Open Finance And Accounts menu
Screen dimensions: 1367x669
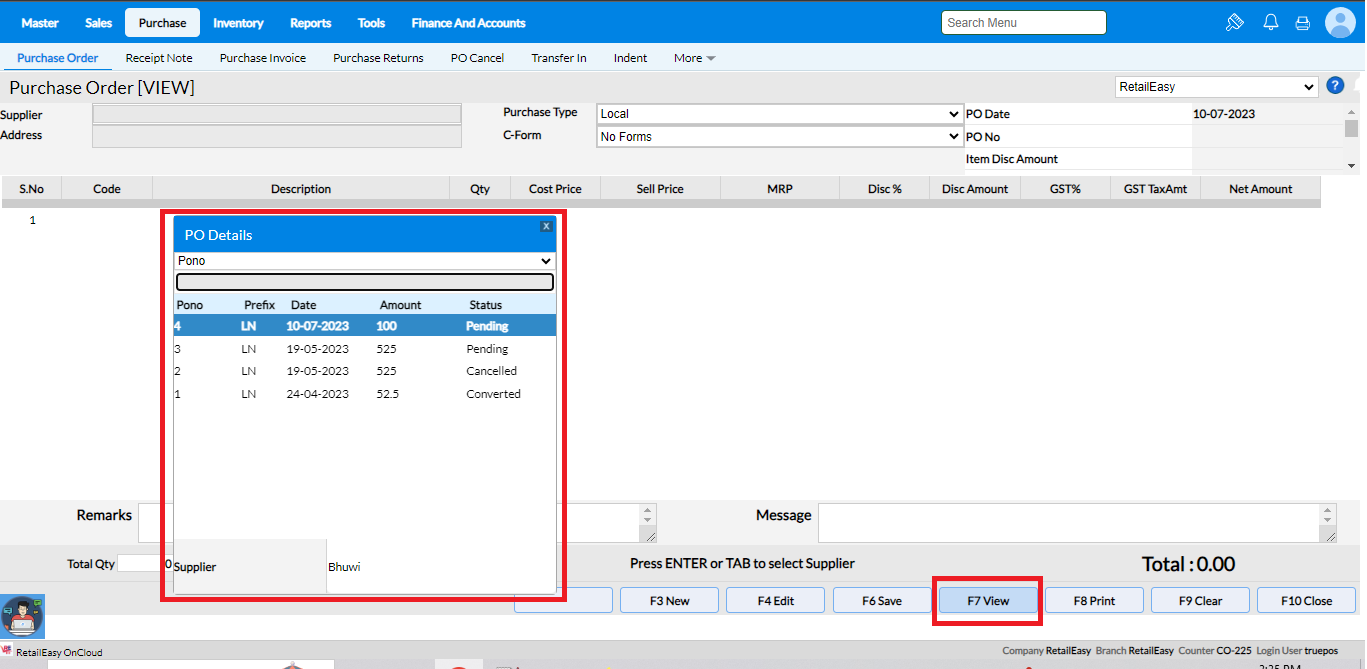point(468,23)
